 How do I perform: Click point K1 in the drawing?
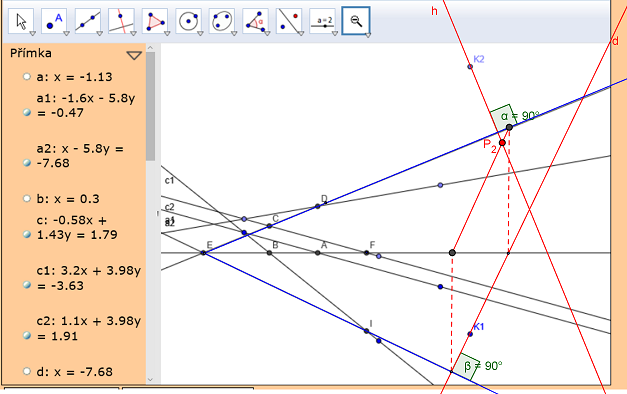470,334
